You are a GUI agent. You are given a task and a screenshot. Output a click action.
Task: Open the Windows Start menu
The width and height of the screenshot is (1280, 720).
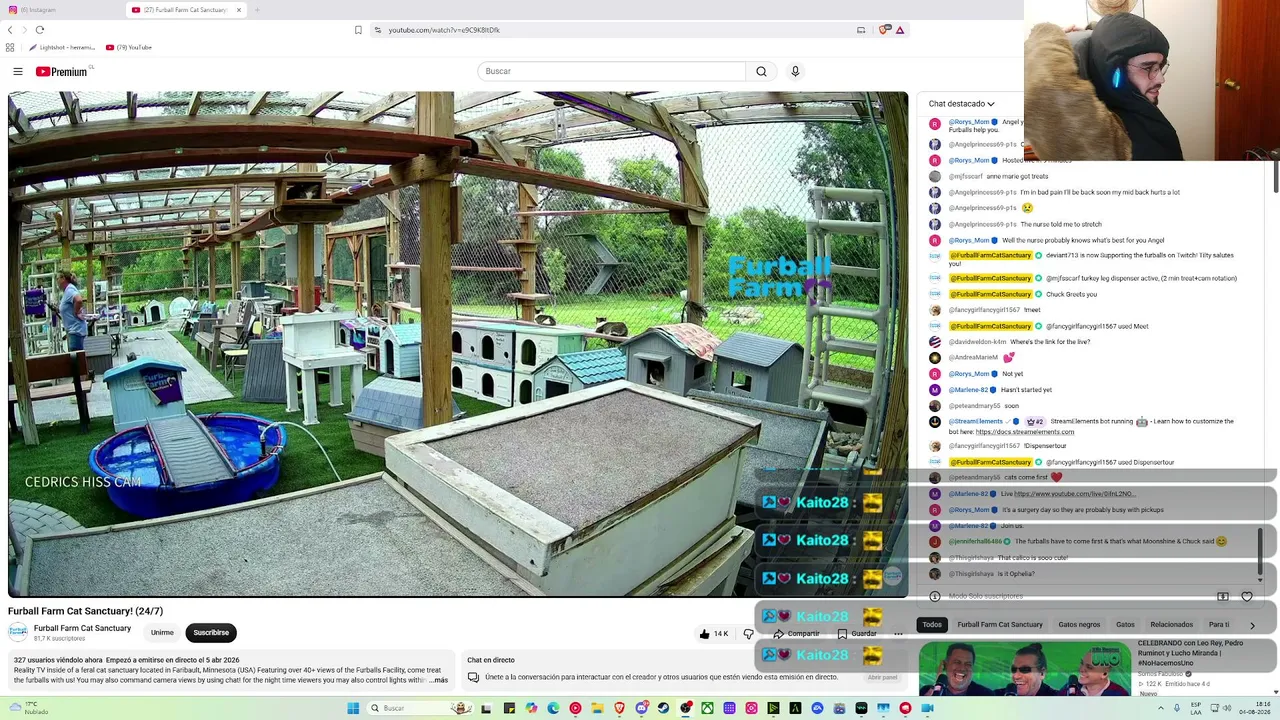tap(353, 708)
